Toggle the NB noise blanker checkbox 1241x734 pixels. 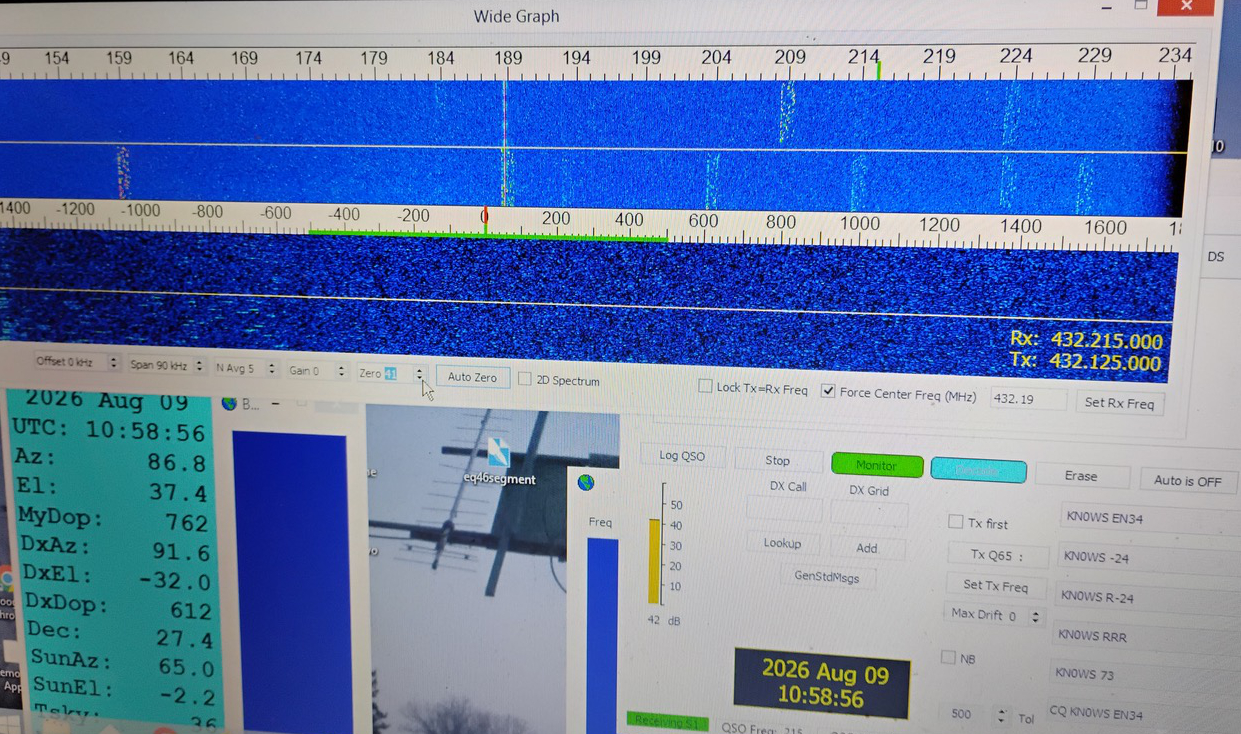tap(948, 657)
